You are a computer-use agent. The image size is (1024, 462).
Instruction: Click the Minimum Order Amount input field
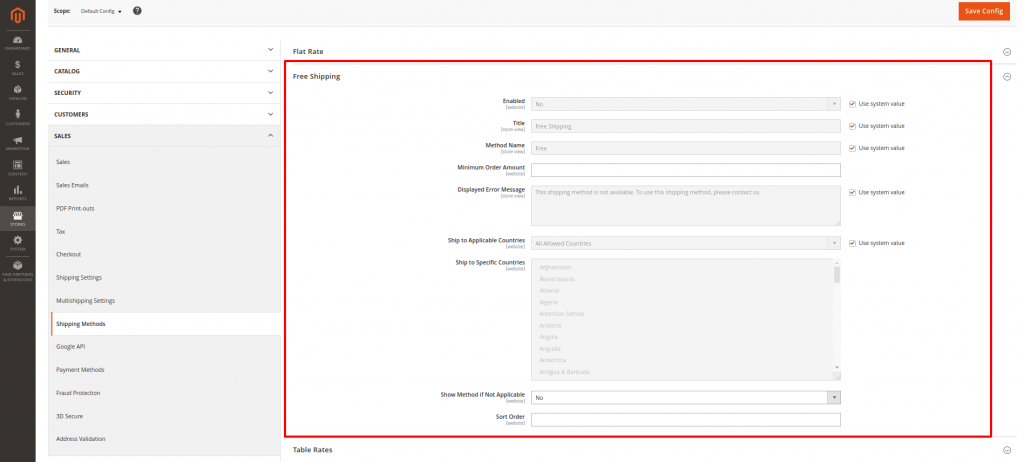685,170
